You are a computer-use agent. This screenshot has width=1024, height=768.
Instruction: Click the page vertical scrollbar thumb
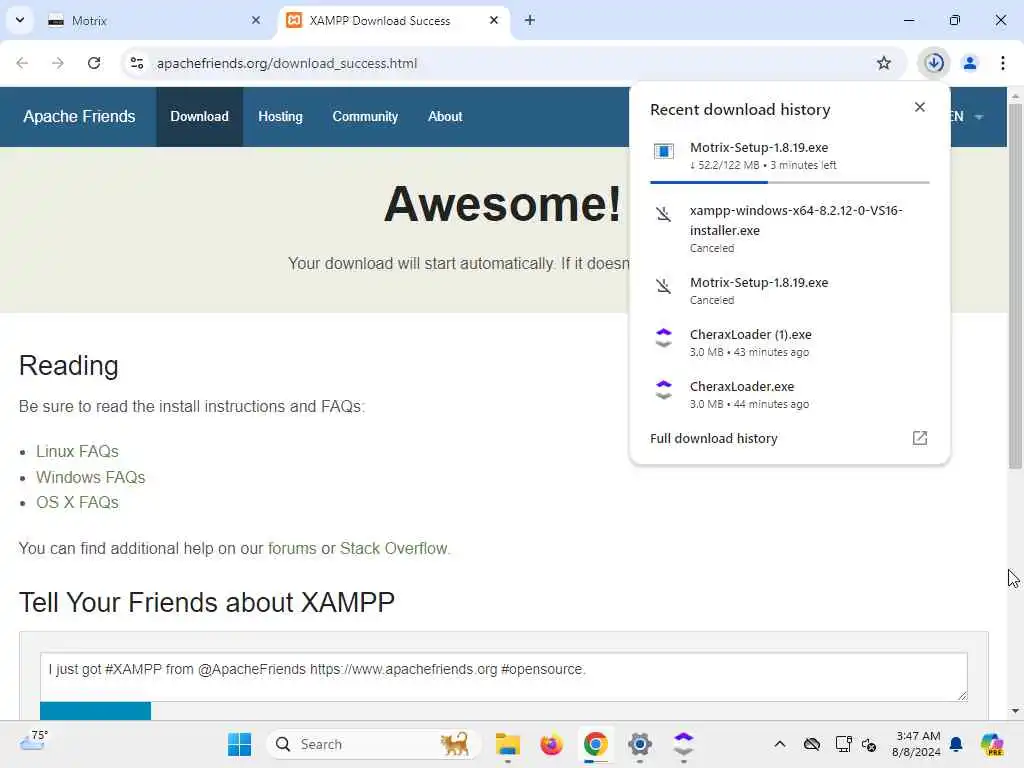[x=1015, y=286]
